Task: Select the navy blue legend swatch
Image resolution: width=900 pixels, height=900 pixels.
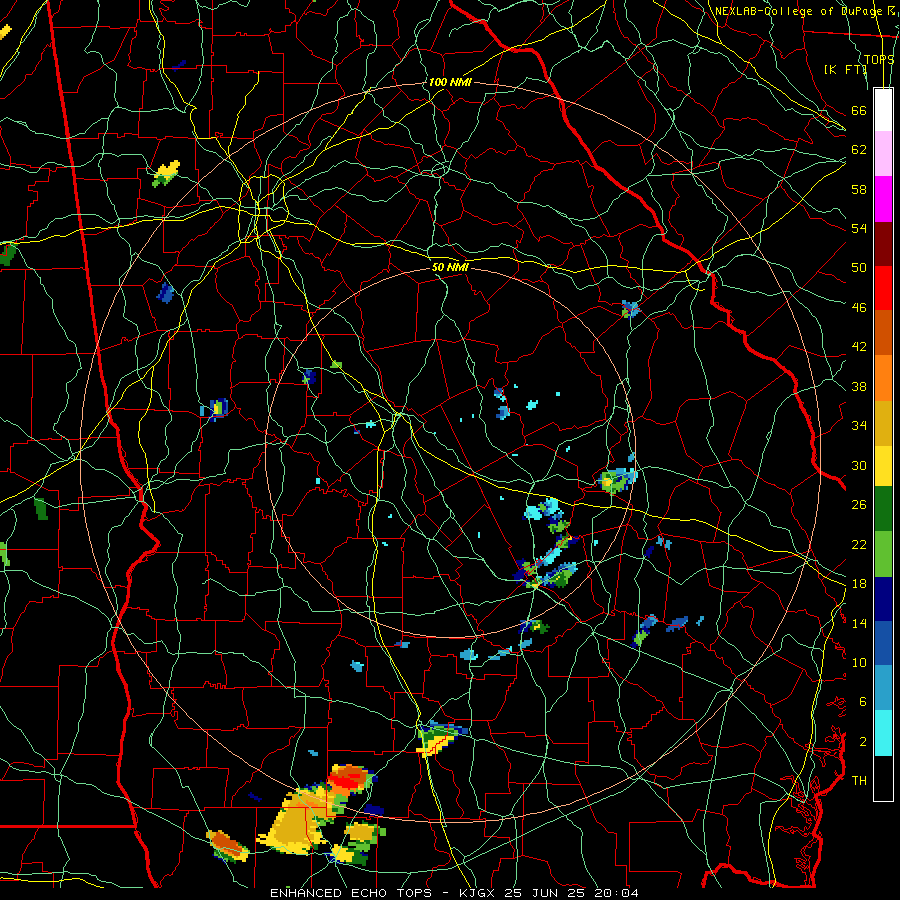Action: (x=883, y=599)
